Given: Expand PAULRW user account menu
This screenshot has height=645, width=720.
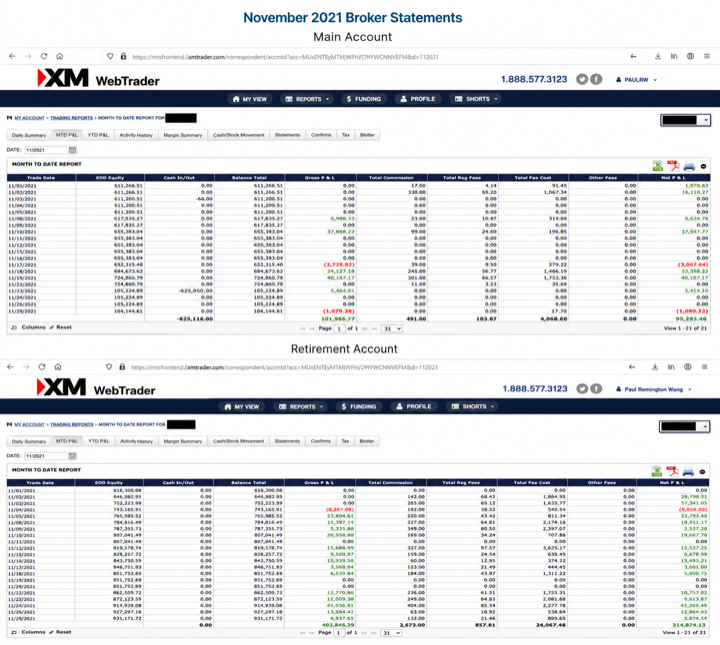Looking at the screenshot, I should (x=636, y=80).
